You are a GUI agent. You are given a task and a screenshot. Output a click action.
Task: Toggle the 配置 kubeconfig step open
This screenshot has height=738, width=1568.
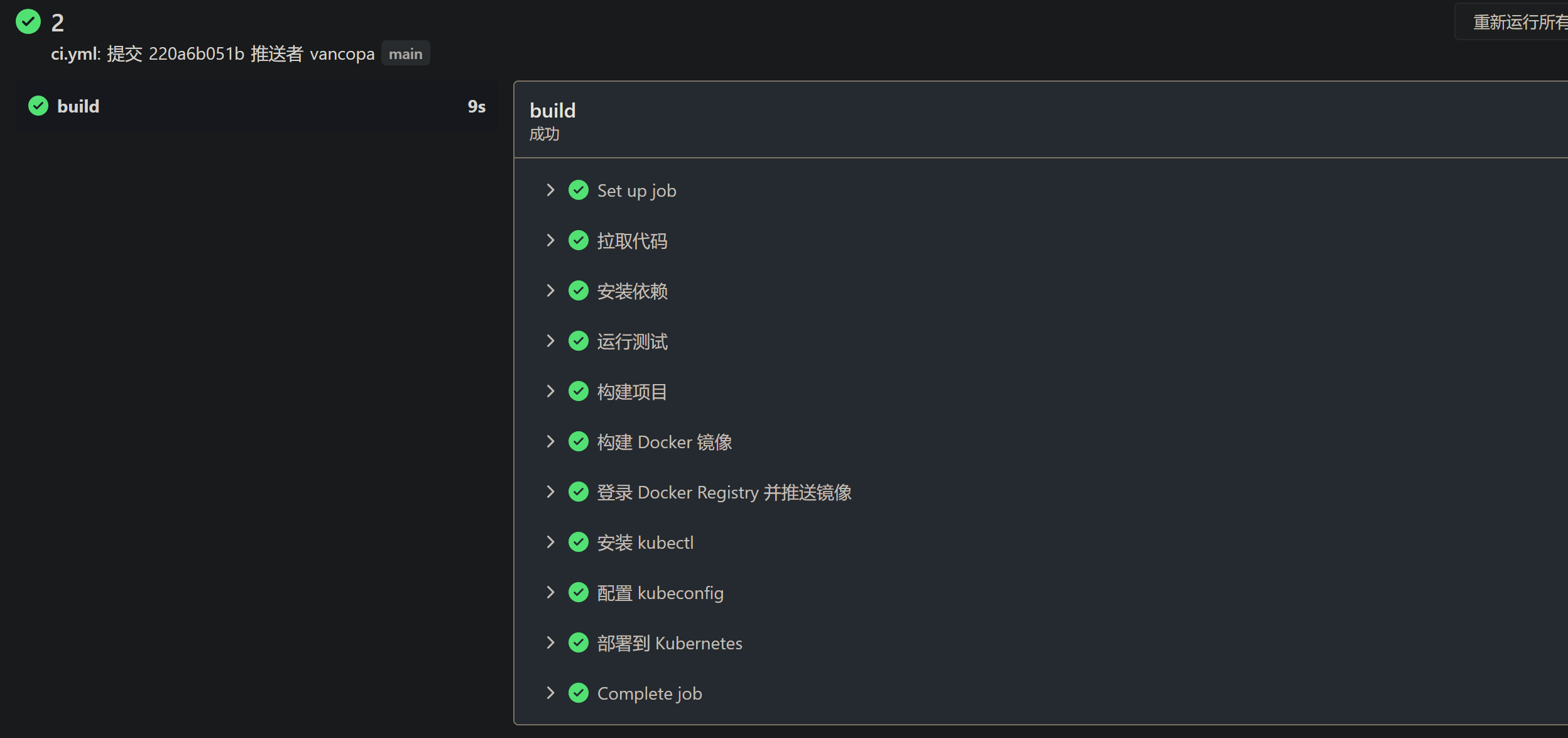550,592
